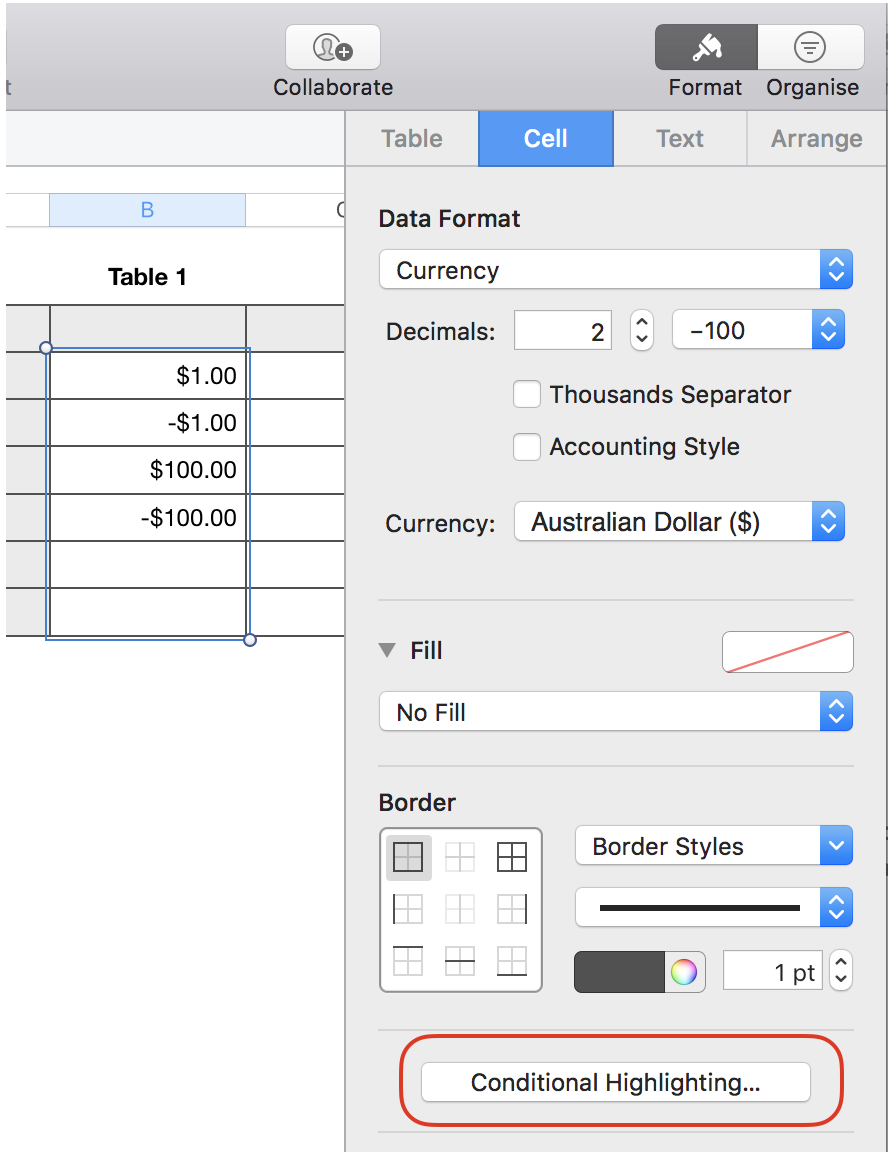
Task: Choose the bottom border grid icon
Action: click(512, 961)
